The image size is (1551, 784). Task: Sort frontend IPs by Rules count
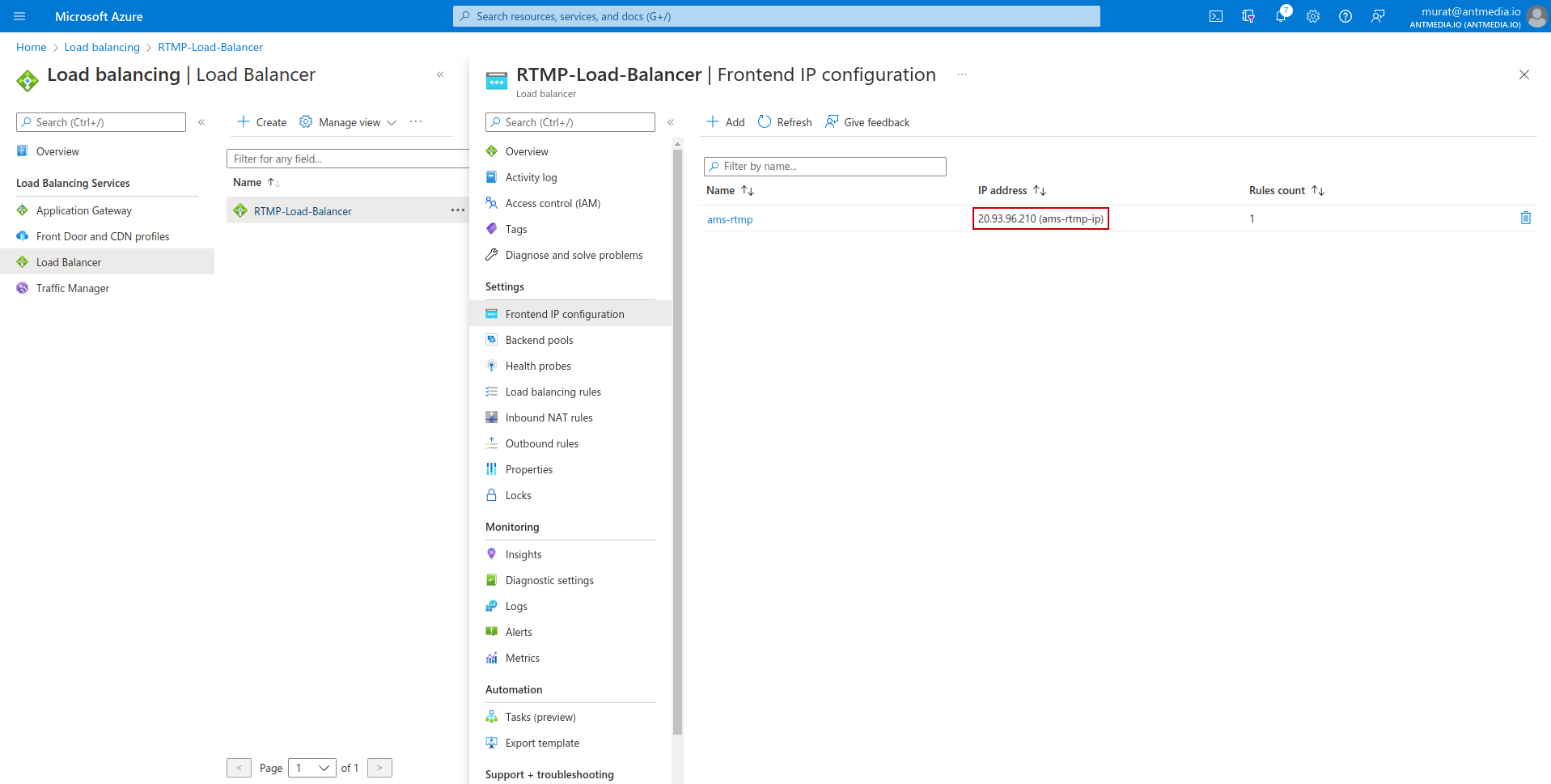point(1286,190)
